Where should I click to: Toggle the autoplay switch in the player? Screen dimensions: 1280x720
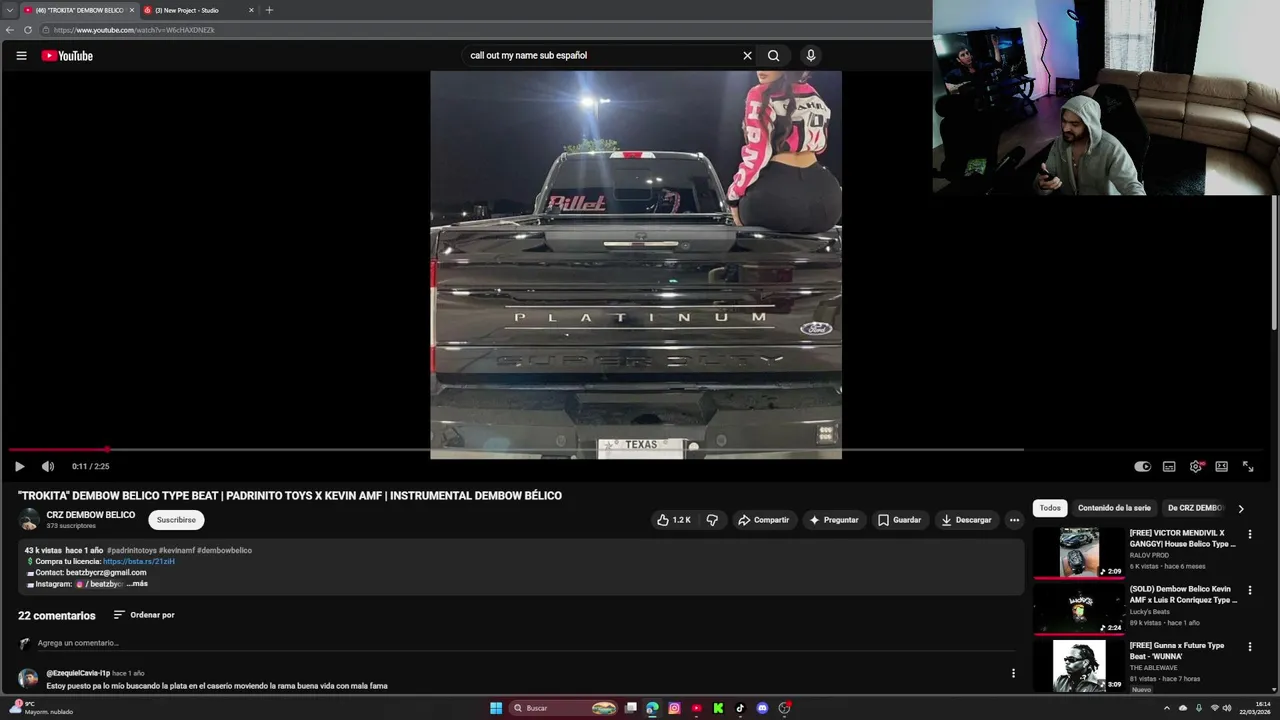1143,466
